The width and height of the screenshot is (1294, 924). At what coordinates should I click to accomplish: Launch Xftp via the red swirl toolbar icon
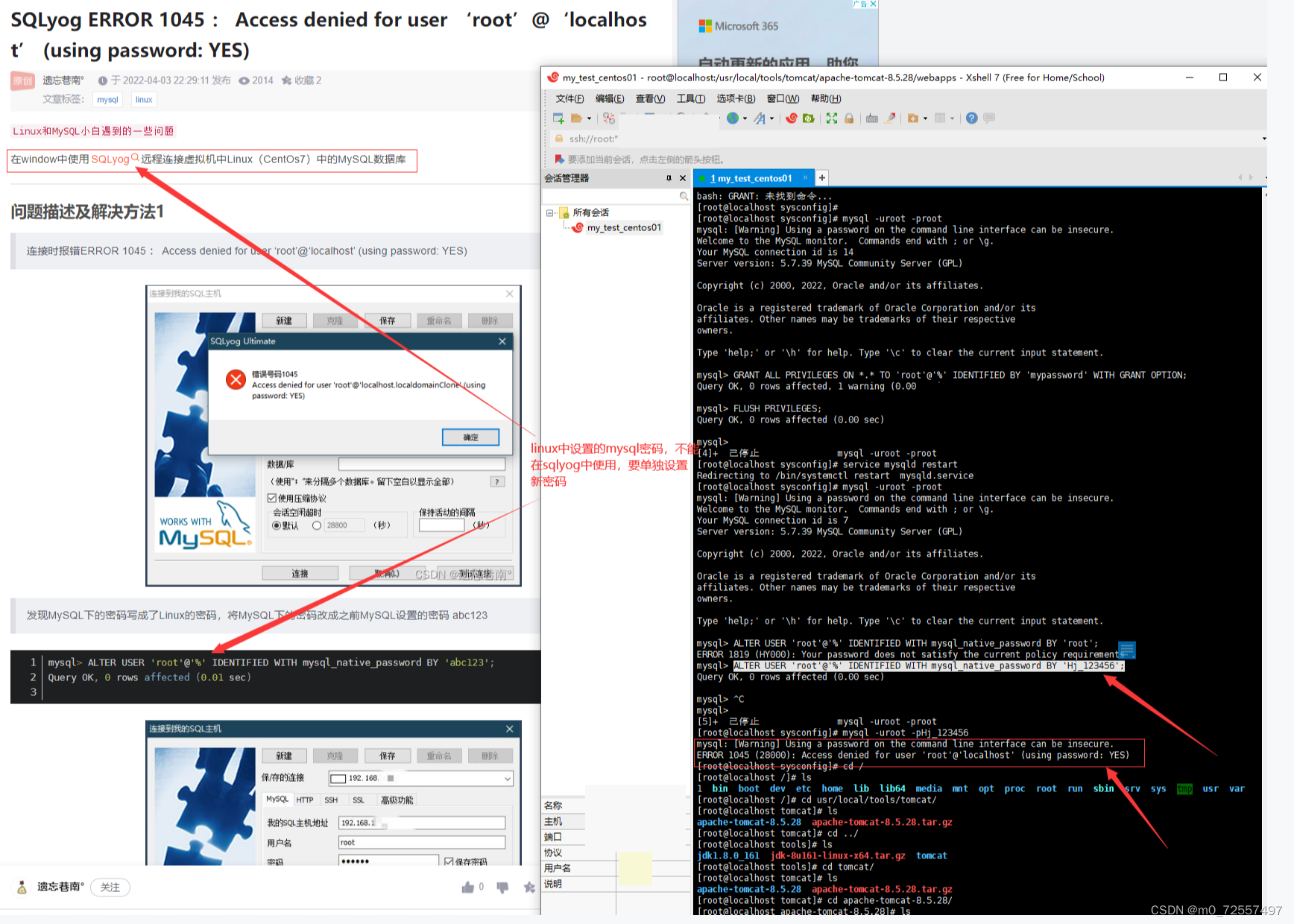click(x=792, y=118)
